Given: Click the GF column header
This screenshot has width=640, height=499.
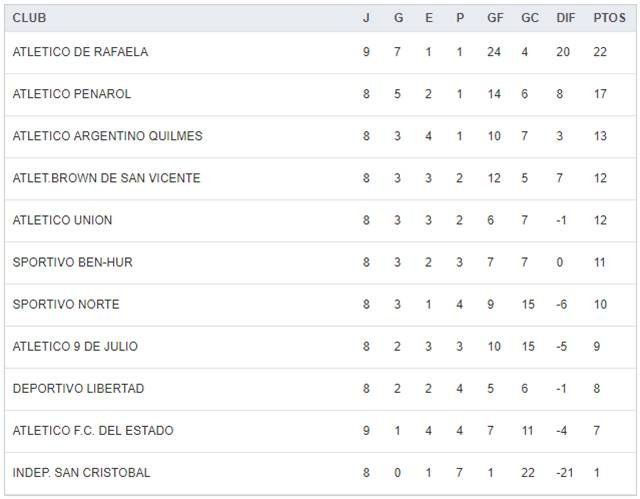Looking at the screenshot, I should [495, 18].
